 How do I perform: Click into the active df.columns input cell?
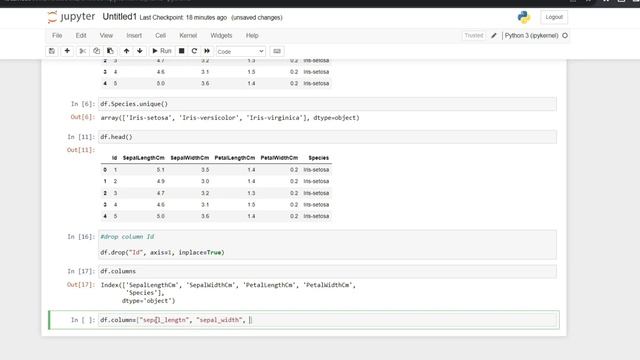click(x=327, y=320)
